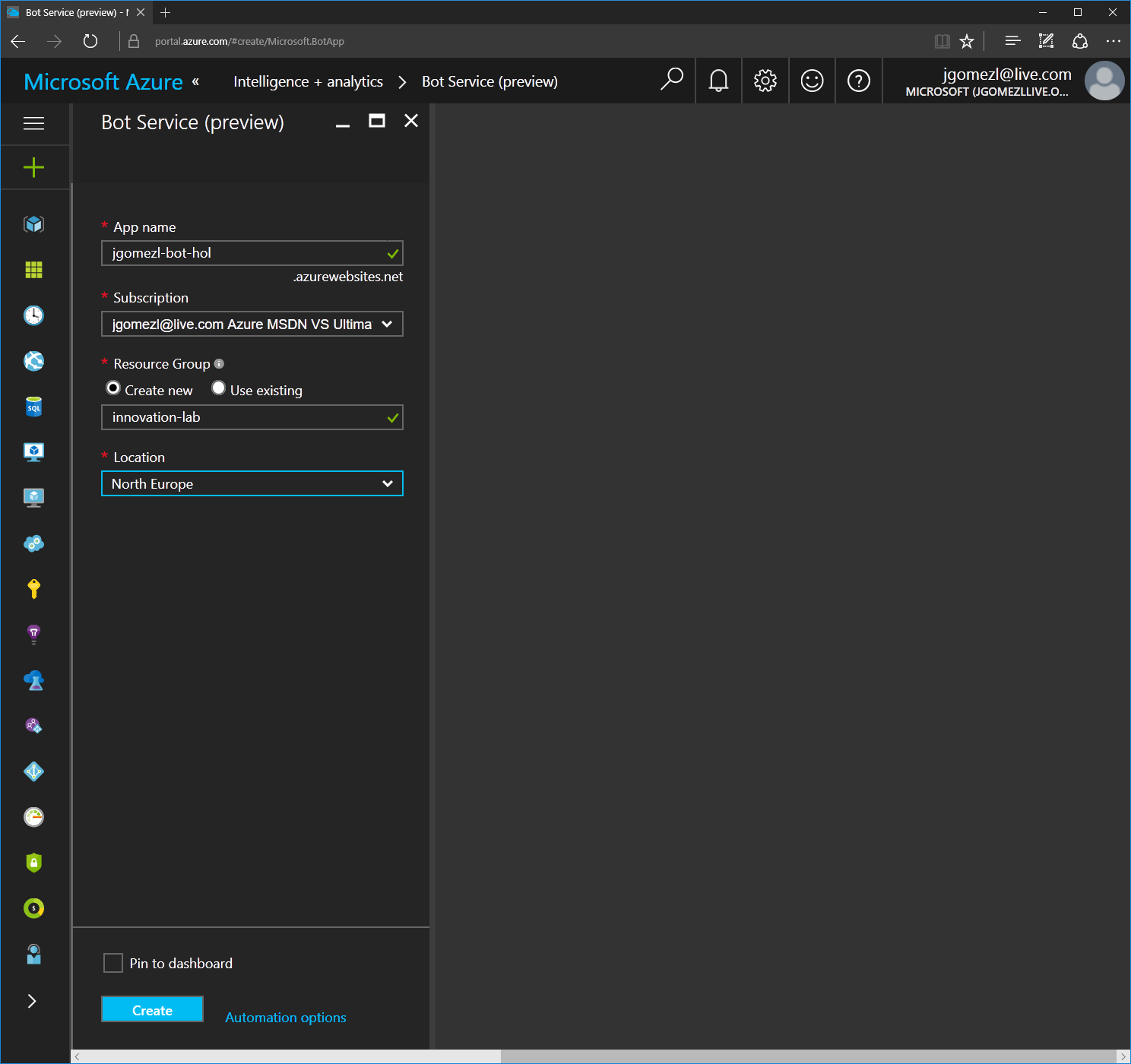Open App Services globe icon in sidebar

coord(34,361)
